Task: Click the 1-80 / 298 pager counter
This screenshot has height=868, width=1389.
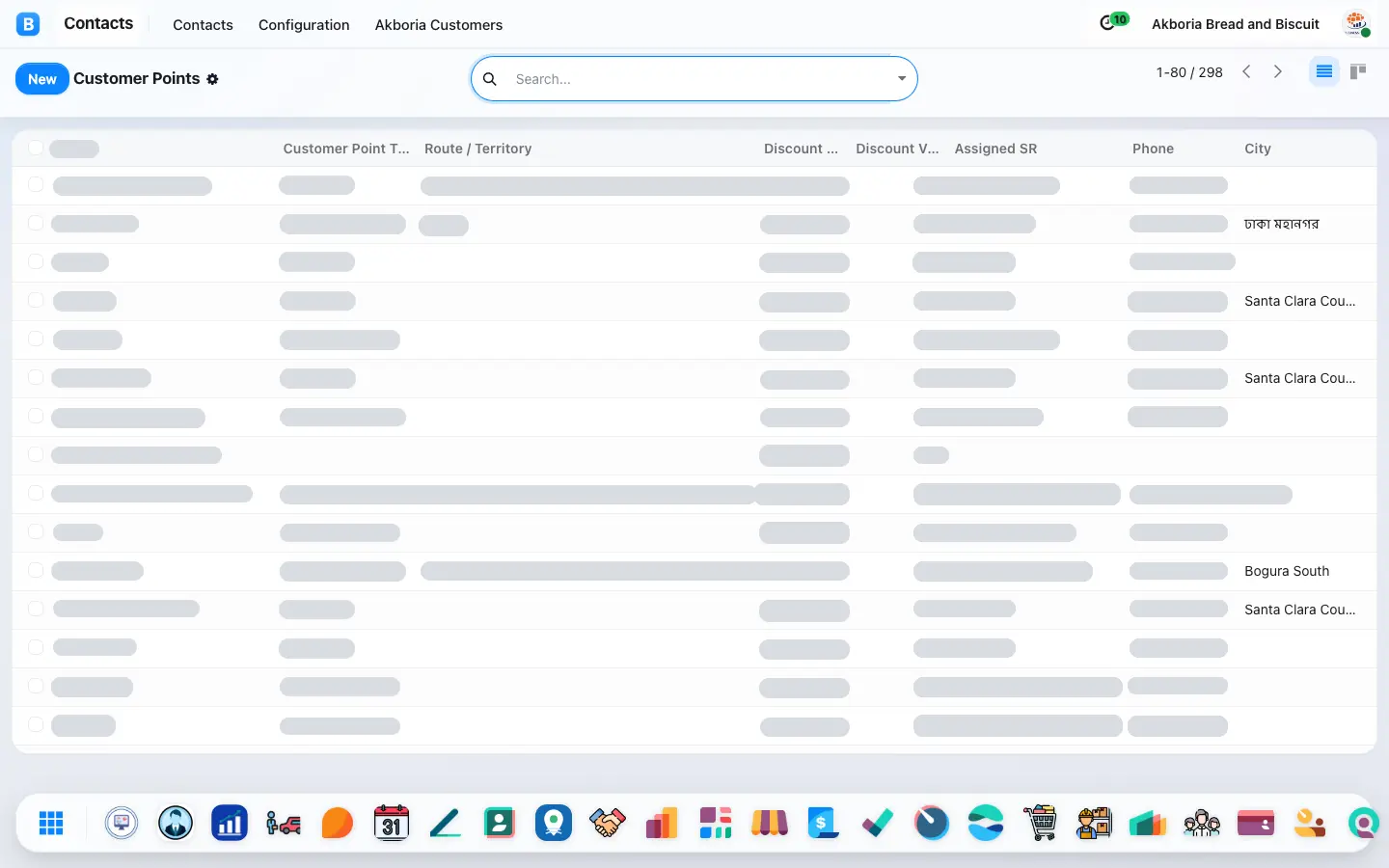Action: (x=1189, y=72)
